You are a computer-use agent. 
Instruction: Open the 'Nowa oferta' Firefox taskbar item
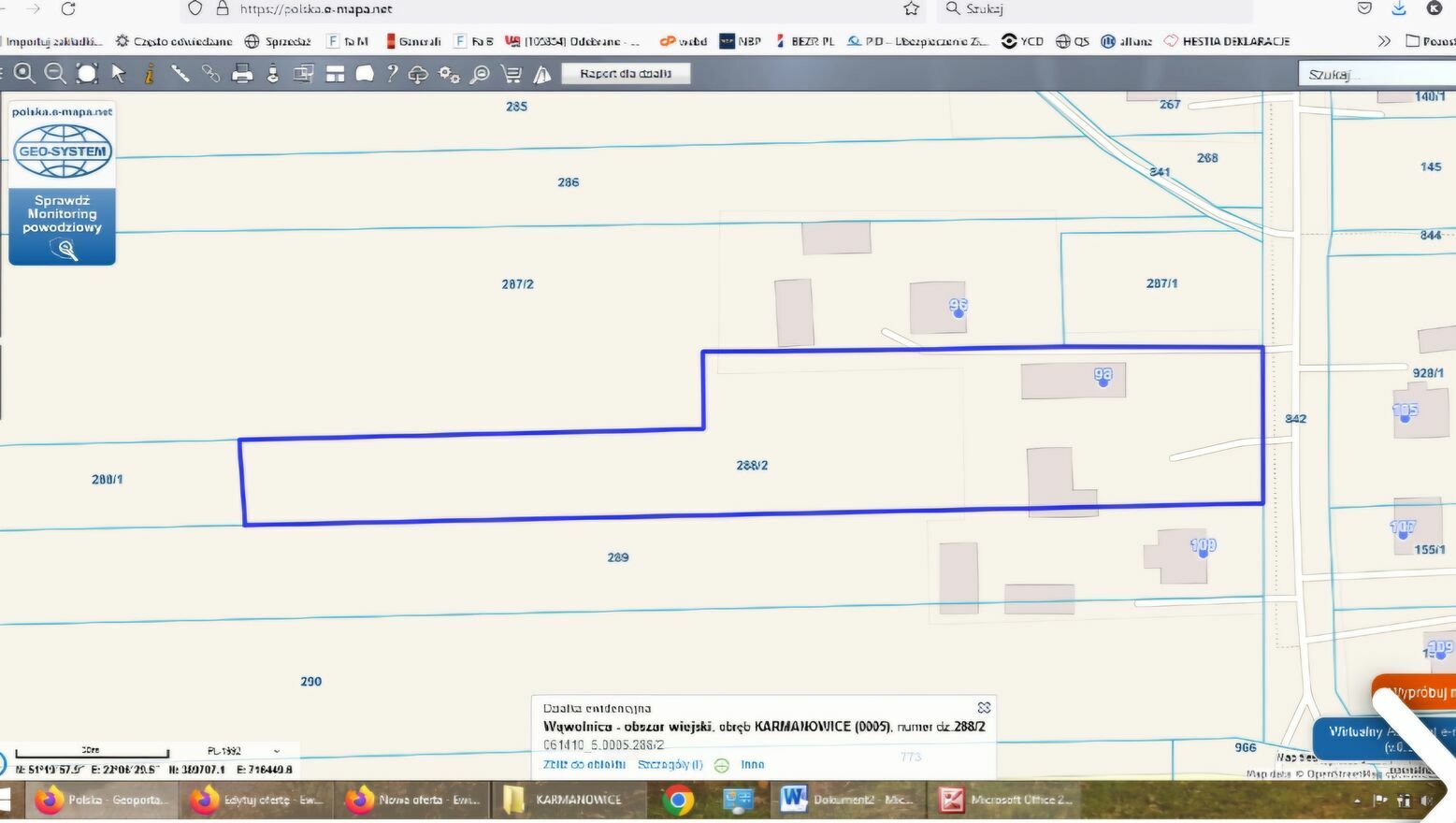coord(412,800)
